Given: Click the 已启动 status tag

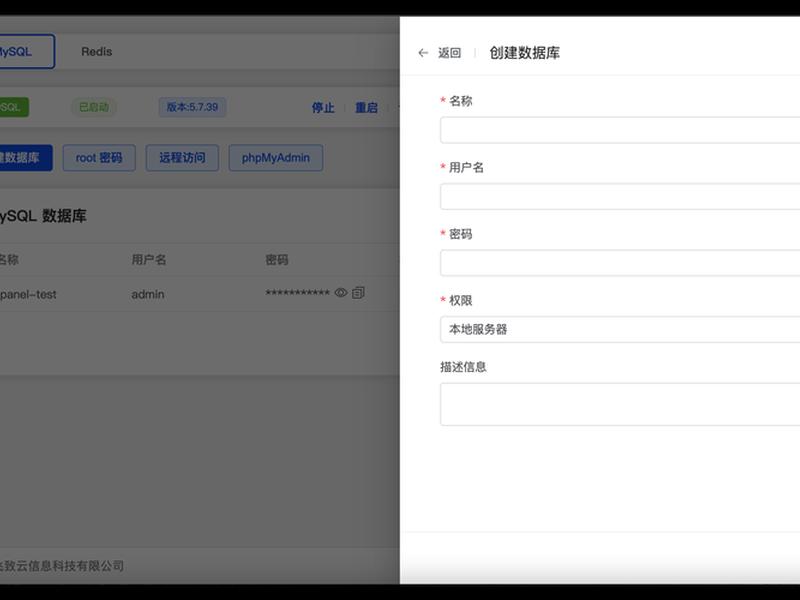Looking at the screenshot, I should pyautogui.click(x=94, y=107).
